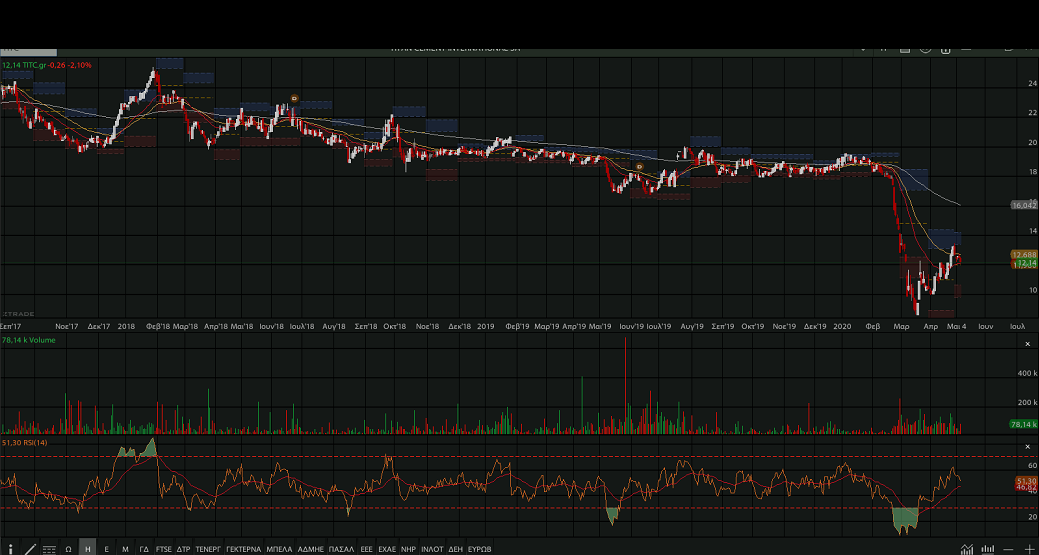The height and width of the screenshot is (555, 1039).
Task: Click the dividend marker near Ιουλ'18
Action: pyautogui.click(x=294, y=98)
